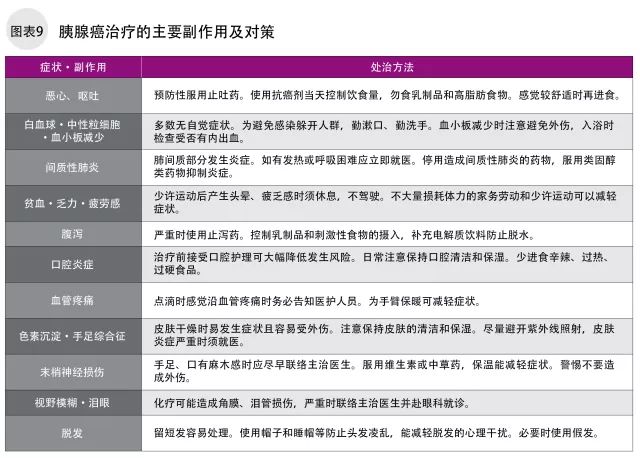Click the treatment text 留短发容易处理
This screenshot has height=458, width=640.
point(191,433)
